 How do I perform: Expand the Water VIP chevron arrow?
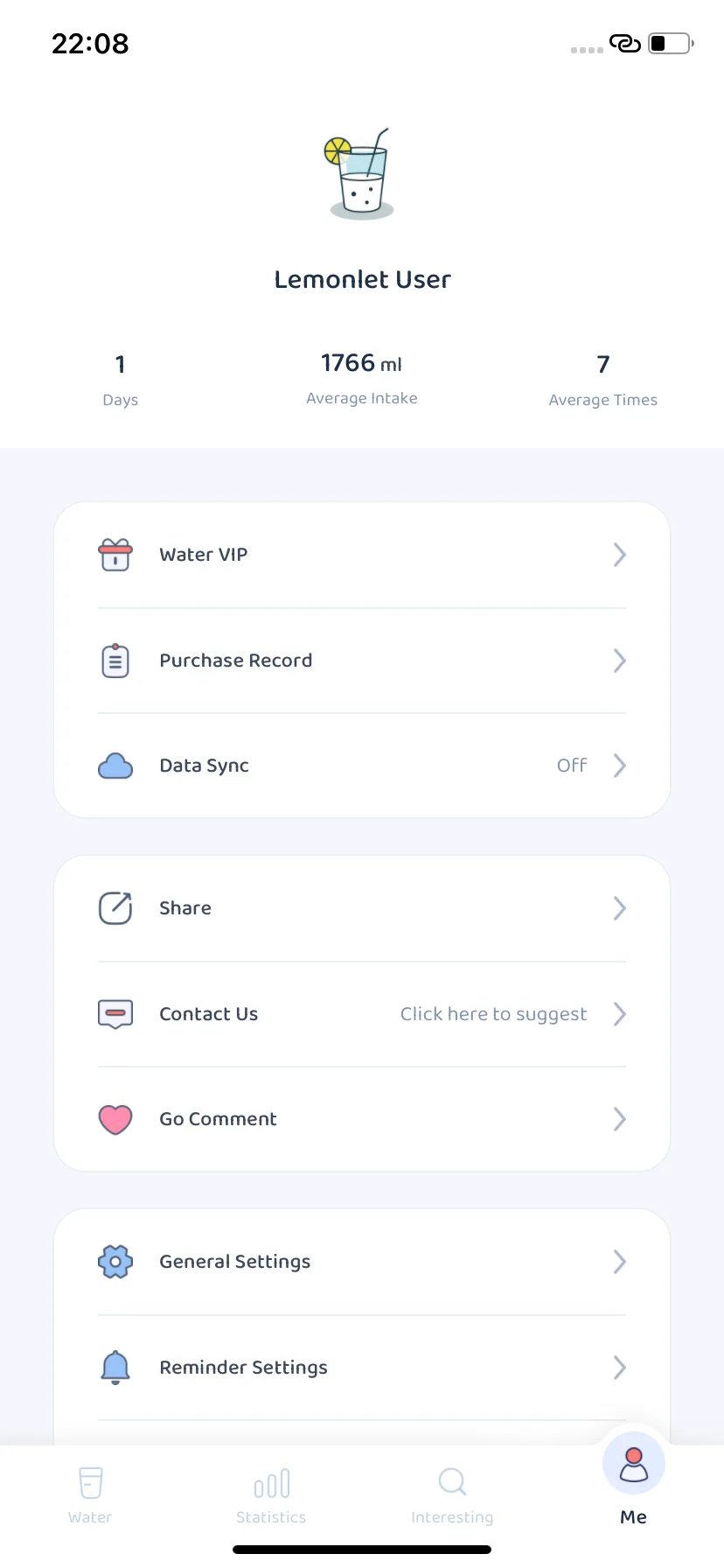(619, 555)
